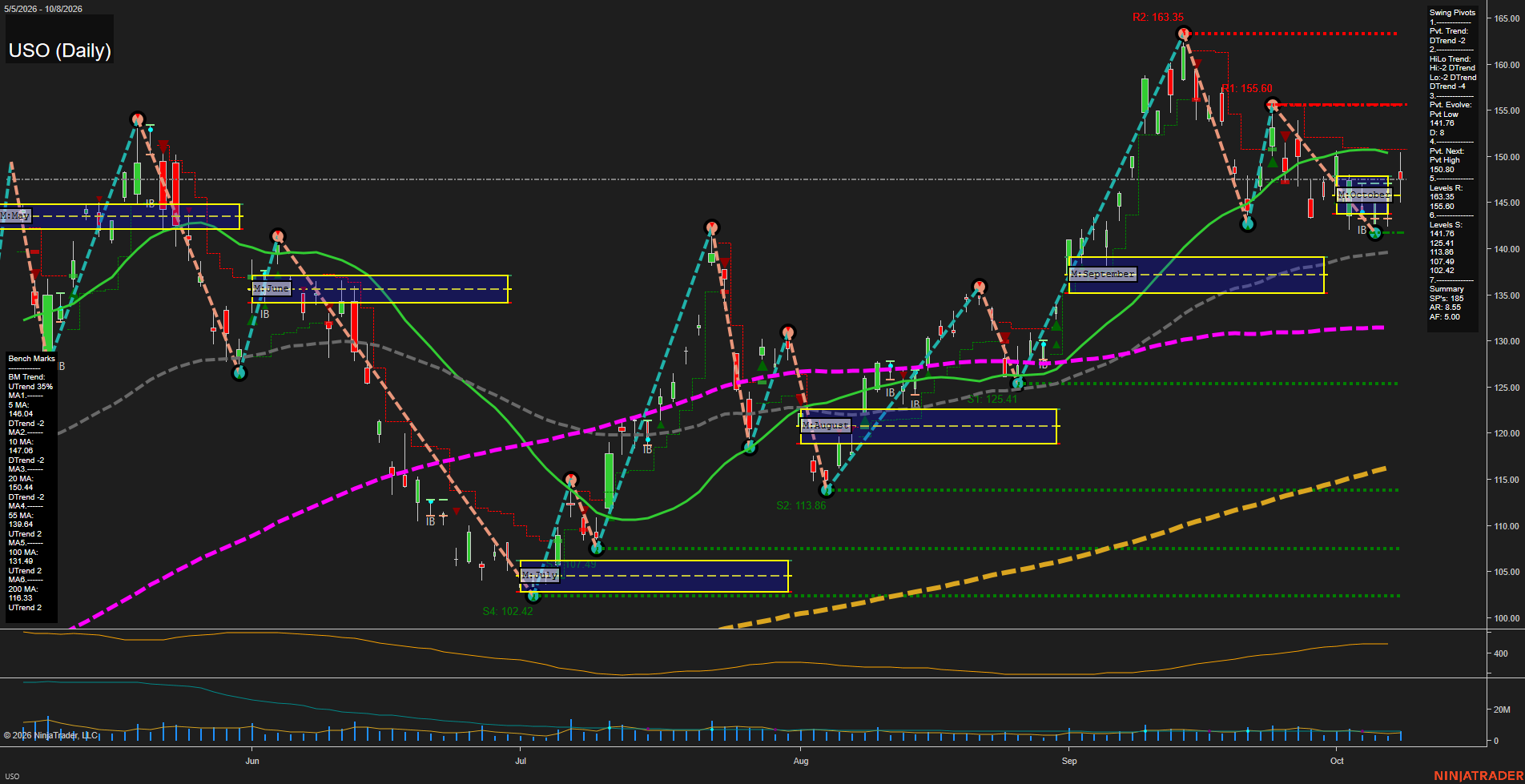Click the swing low pivot marker near 107.49
The width and height of the screenshot is (1525, 784).
coord(596,549)
